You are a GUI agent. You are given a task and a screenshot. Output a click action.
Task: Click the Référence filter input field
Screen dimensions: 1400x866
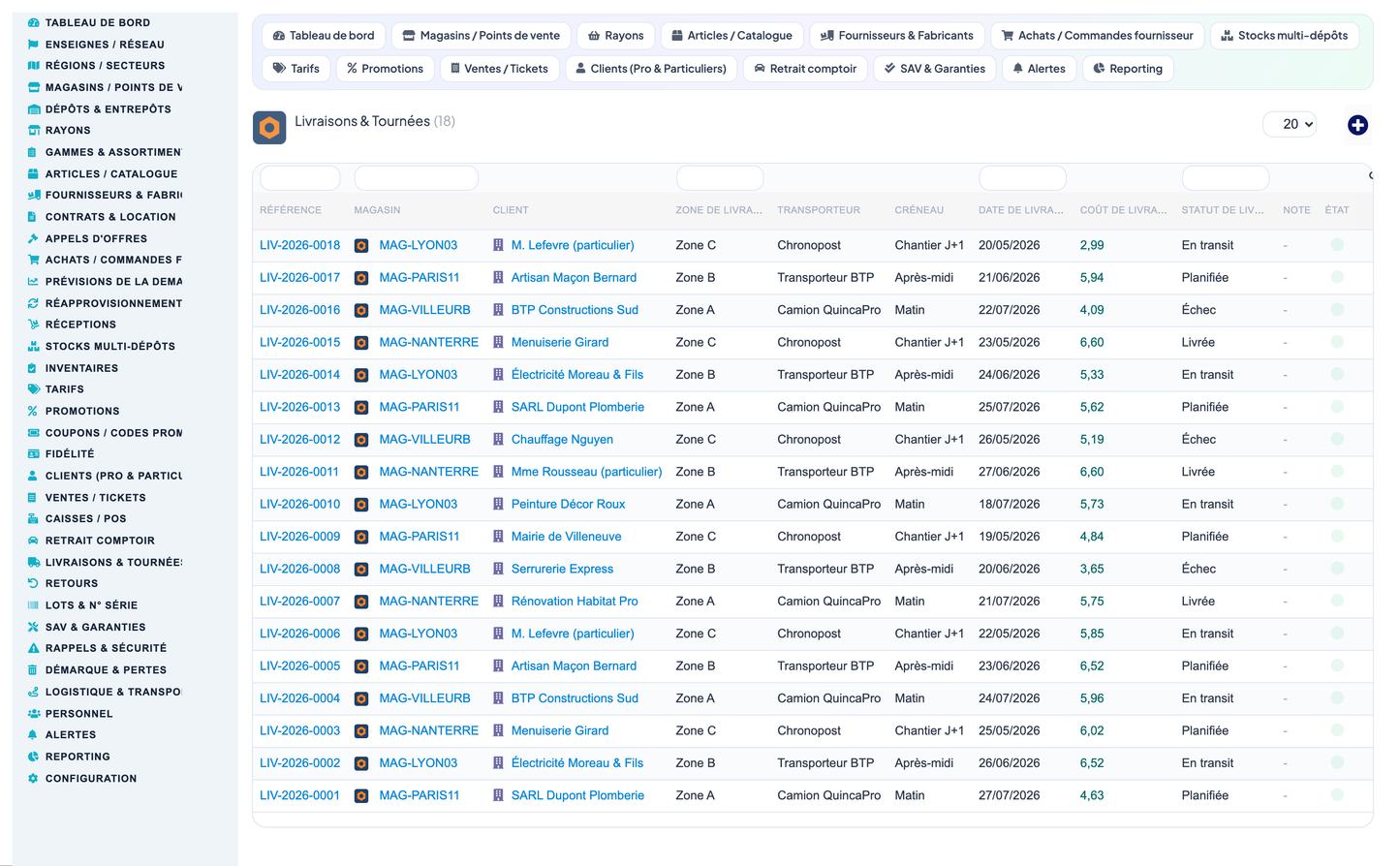300,178
